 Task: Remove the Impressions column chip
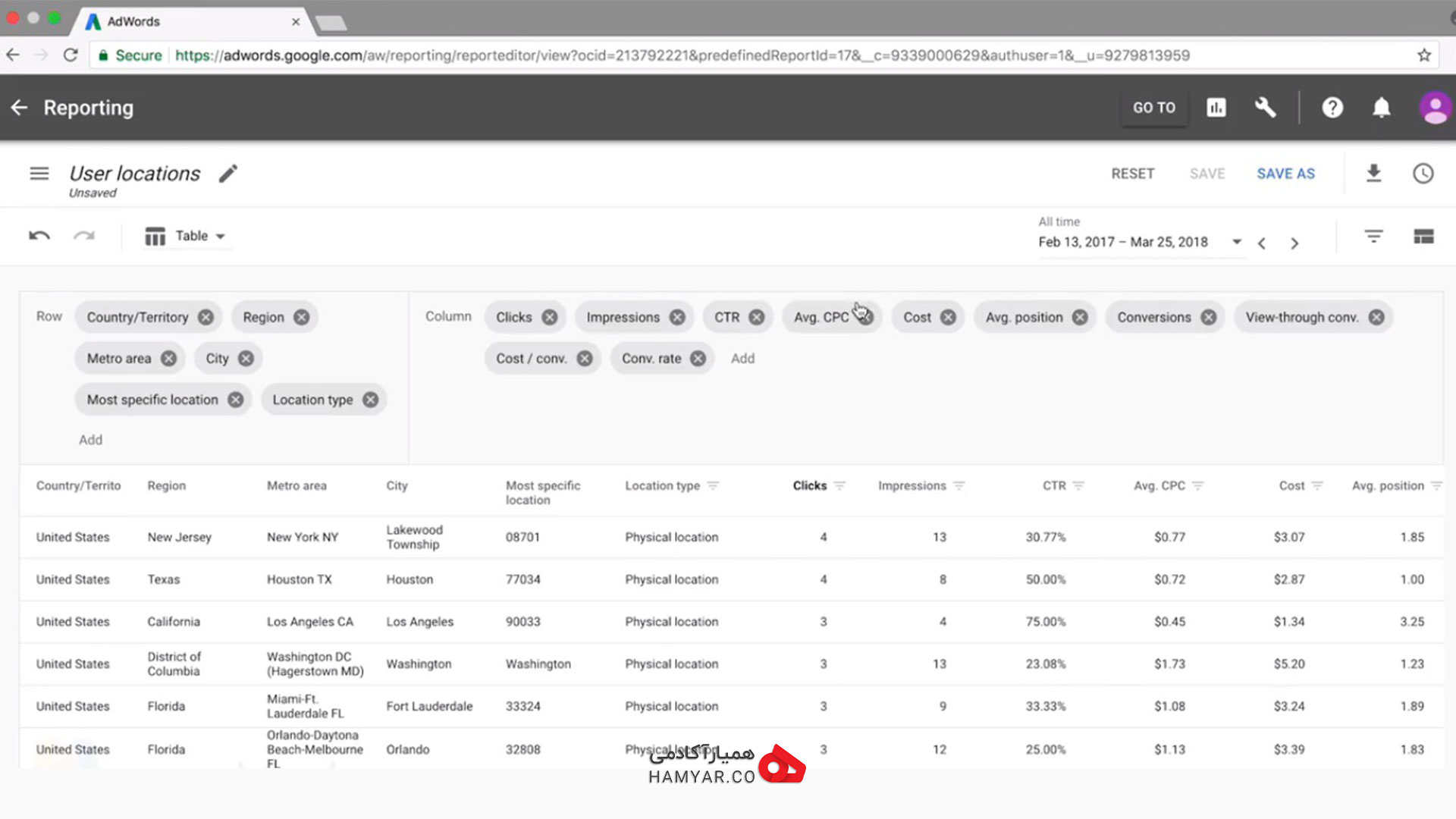point(677,317)
